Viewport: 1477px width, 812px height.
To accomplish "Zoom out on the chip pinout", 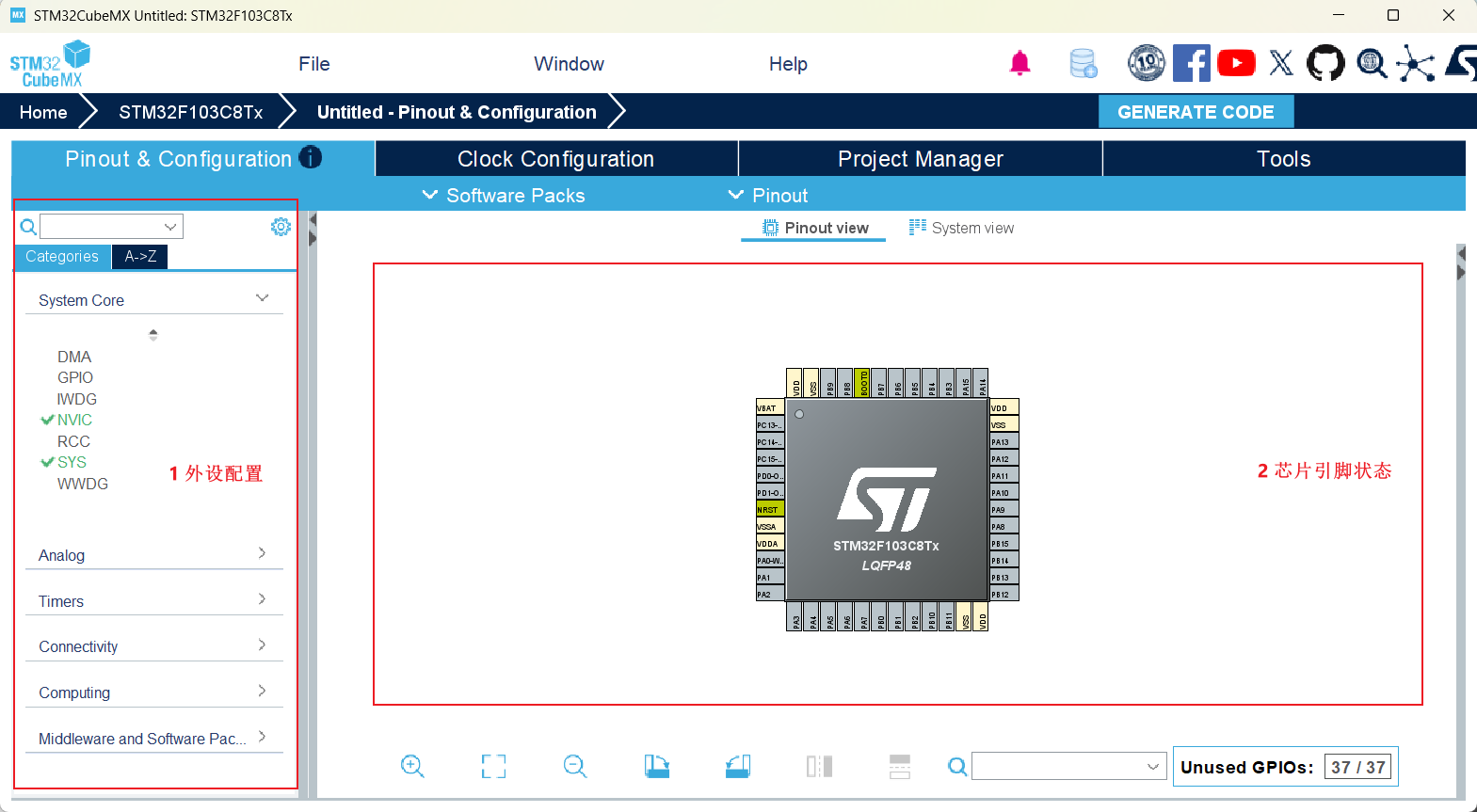I will (575, 766).
